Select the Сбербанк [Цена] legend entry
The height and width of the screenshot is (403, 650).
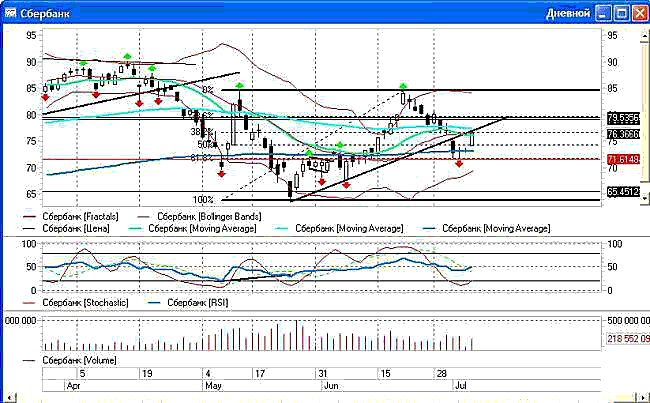pyautogui.click(x=66, y=228)
